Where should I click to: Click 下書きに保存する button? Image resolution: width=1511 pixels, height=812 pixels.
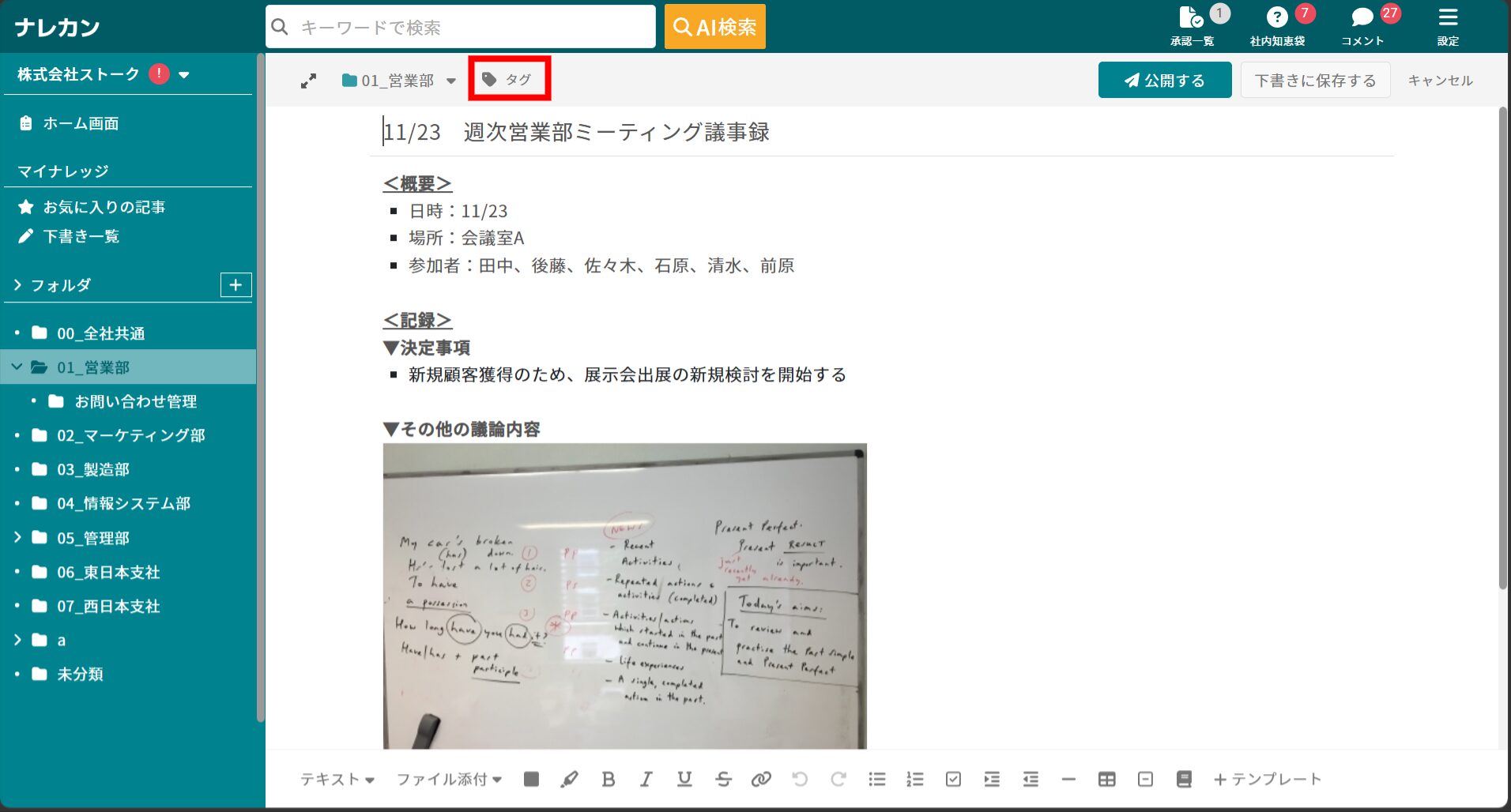1315,80
